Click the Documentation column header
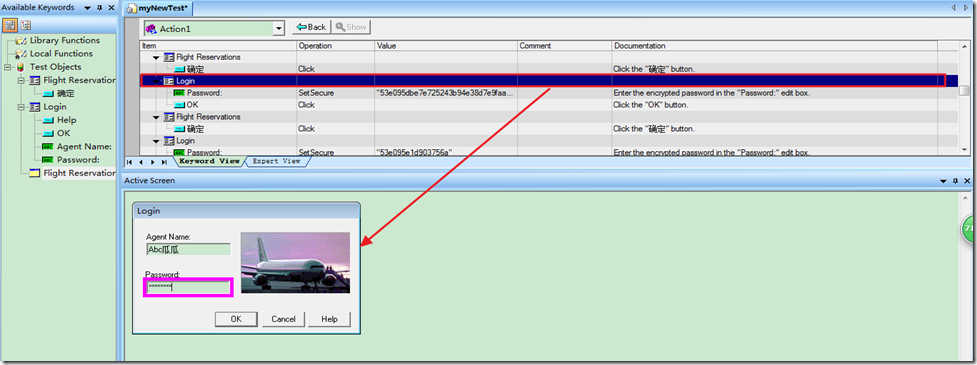 tap(774, 46)
